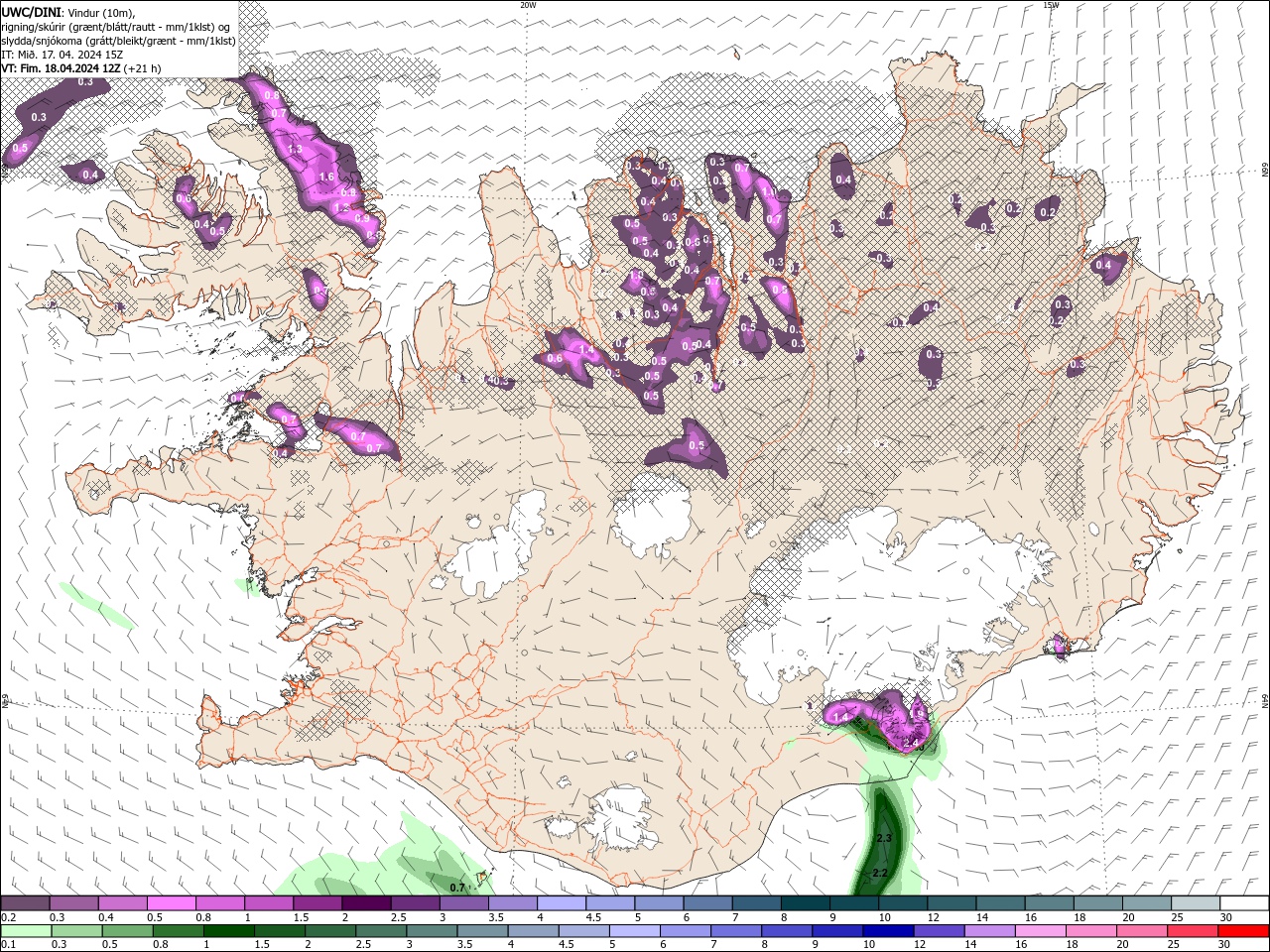Click the bright pink swatch between 0.5 and 0.8 in the upper legend
Viewport: 1270px width, 952px height.
(x=171, y=903)
